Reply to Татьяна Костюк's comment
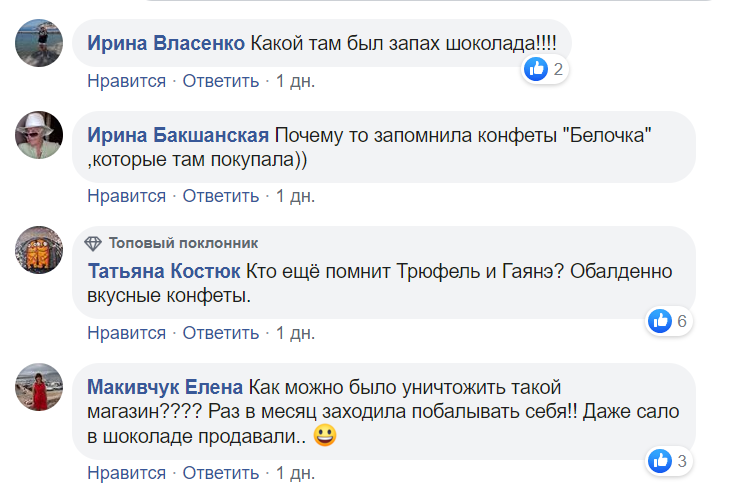Image resolution: width=741 pixels, height=493 pixels. [x=221, y=332]
